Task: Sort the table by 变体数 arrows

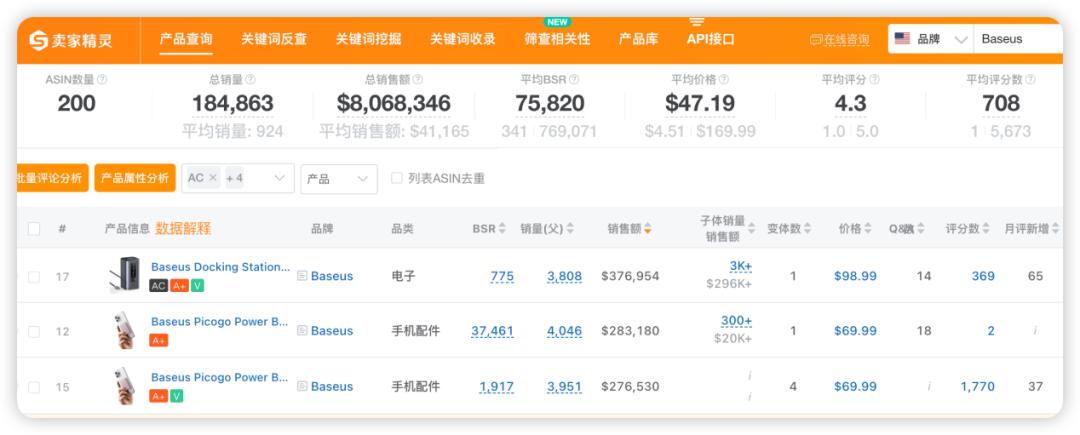Action: coord(807,229)
